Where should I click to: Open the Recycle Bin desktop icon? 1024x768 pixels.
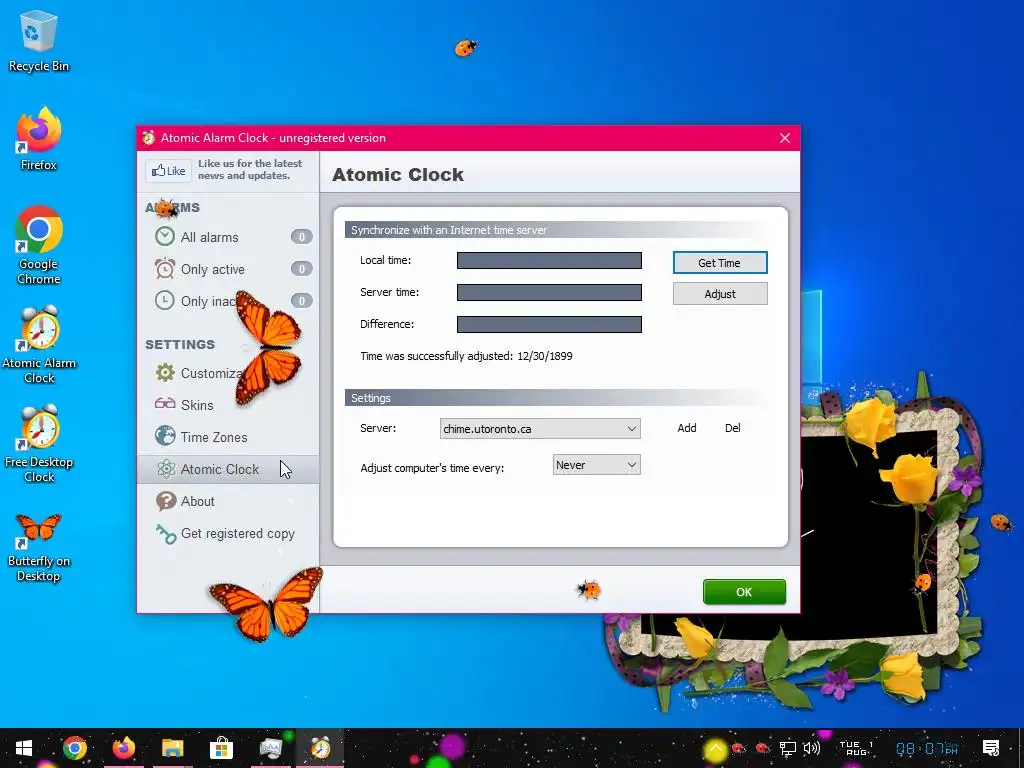point(39,40)
